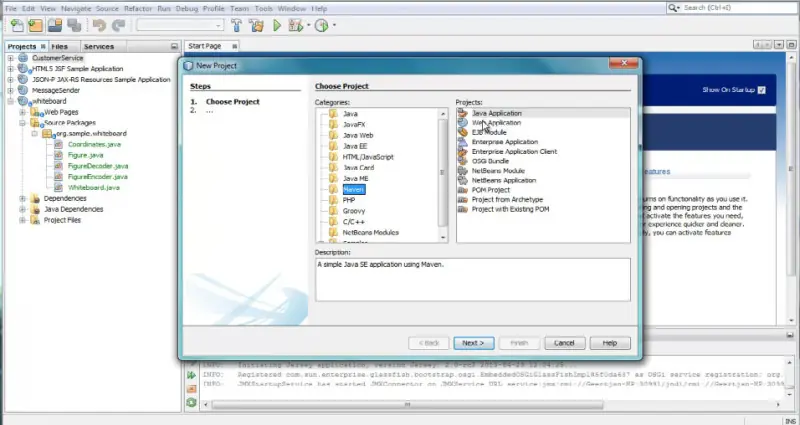
Task: Choose the Maven category
Action: click(354, 189)
